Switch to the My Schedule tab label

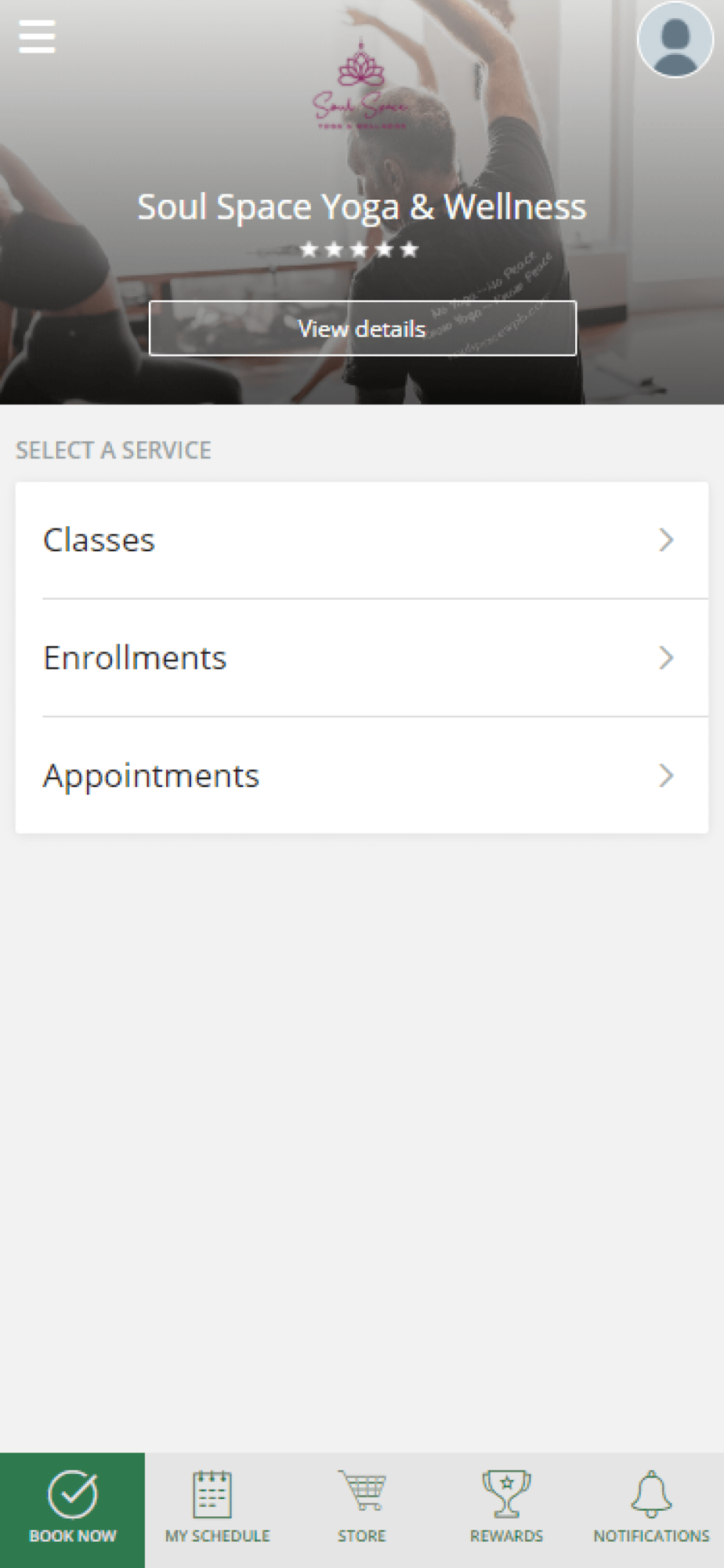tap(217, 1536)
